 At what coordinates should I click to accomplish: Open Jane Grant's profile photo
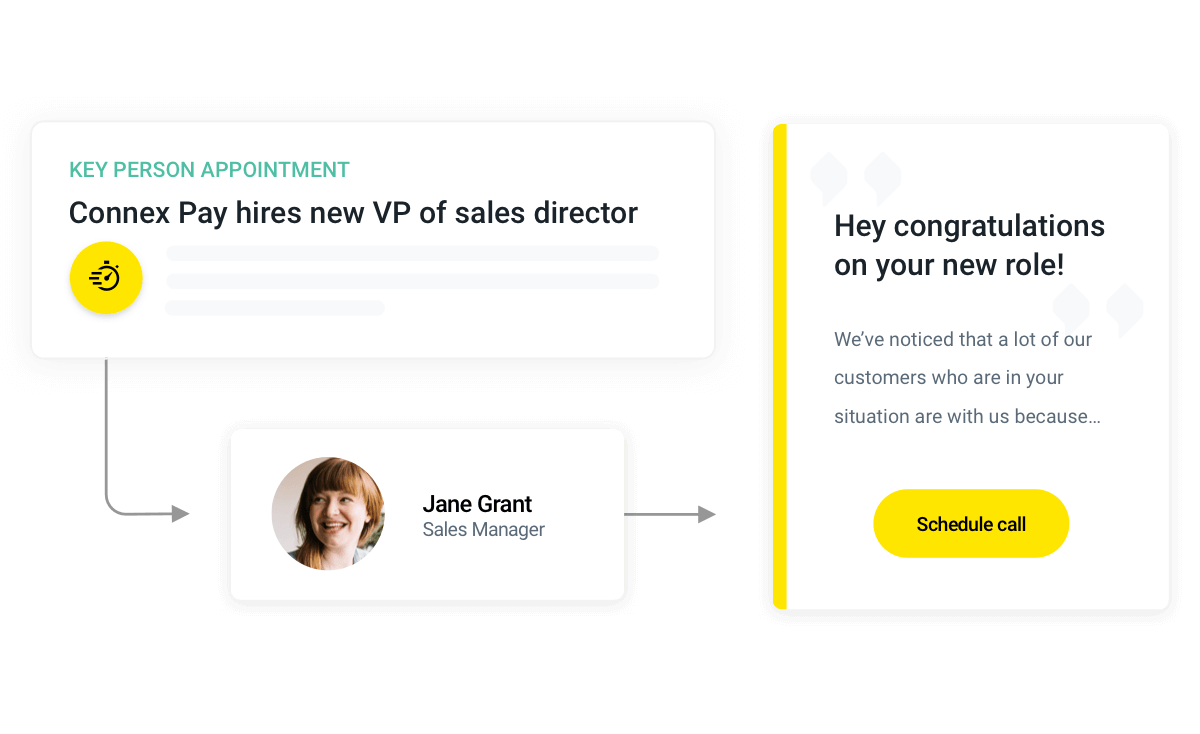pos(328,514)
